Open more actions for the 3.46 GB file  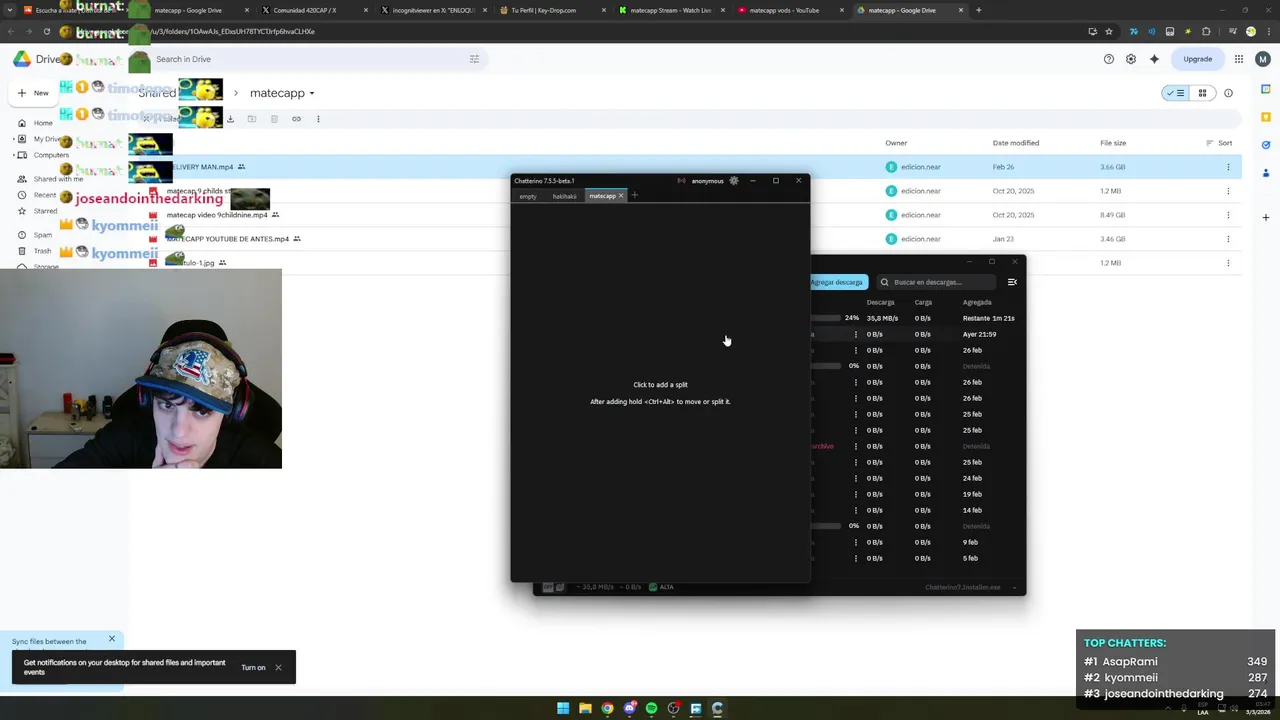pyautogui.click(x=1228, y=239)
